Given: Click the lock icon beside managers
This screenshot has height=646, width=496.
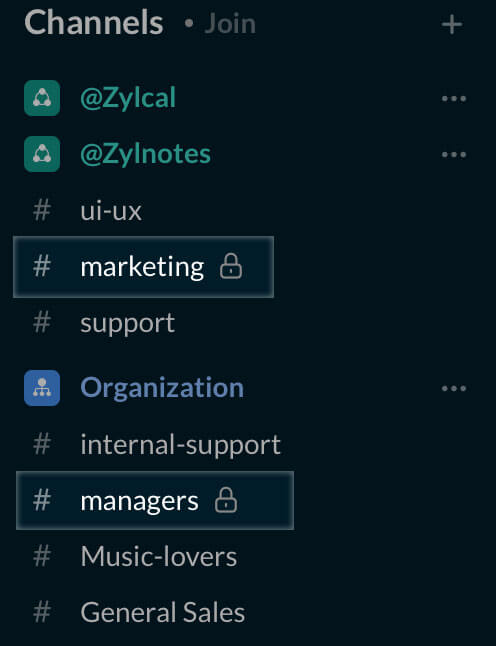Looking at the screenshot, I should tap(226, 500).
